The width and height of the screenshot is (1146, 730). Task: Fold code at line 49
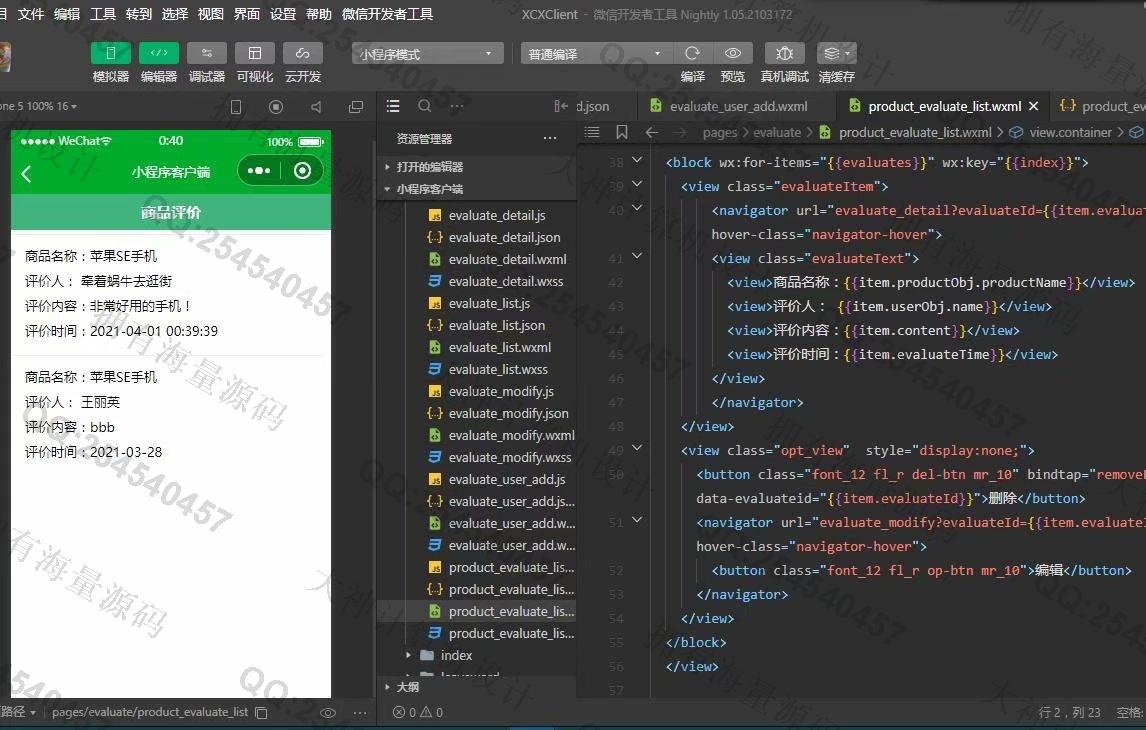[x=637, y=448]
